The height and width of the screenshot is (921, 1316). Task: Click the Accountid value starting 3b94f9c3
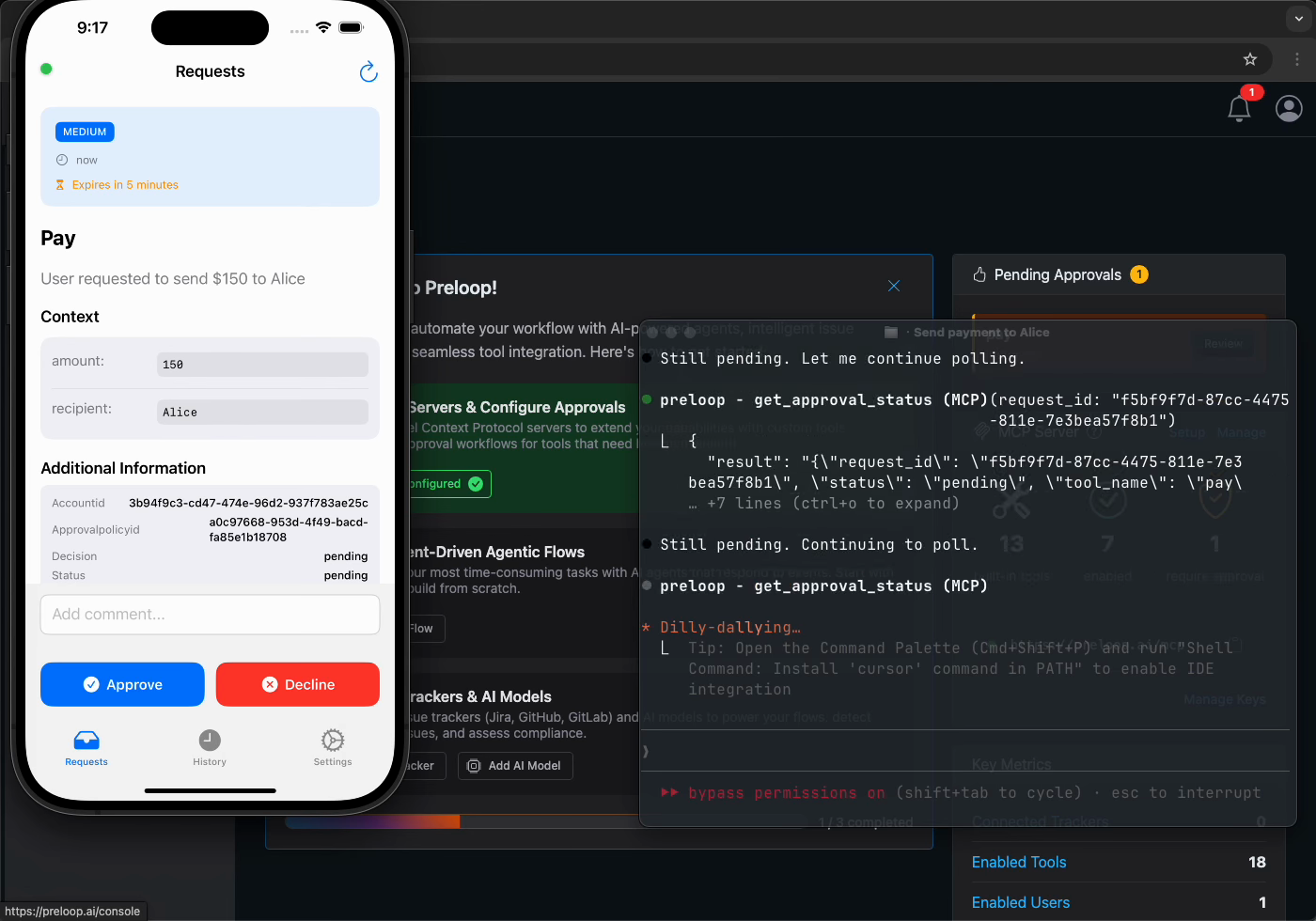pos(248,503)
